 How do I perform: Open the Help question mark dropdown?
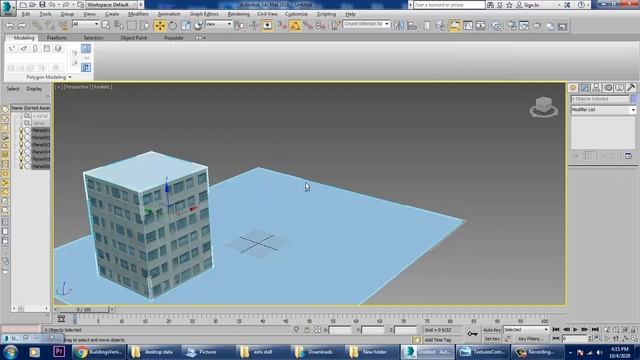point(584,5)
